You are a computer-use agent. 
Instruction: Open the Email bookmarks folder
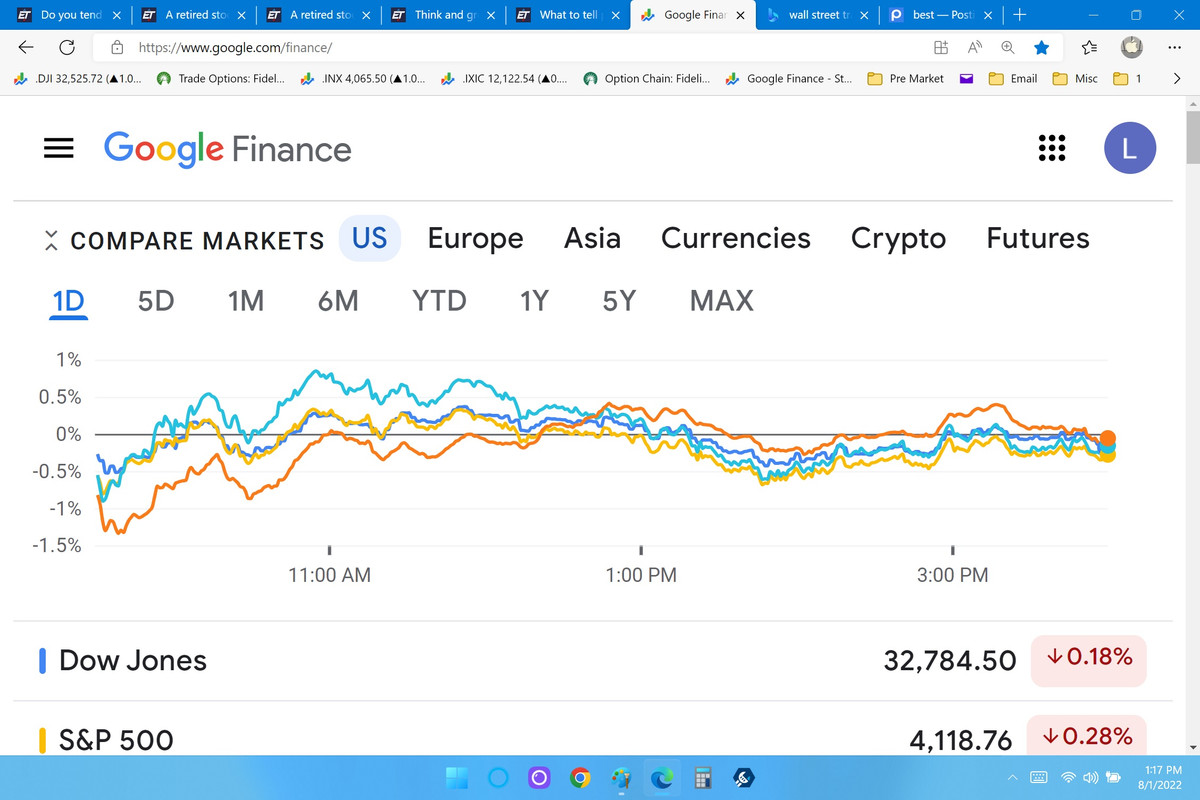tap(1013, 78)
